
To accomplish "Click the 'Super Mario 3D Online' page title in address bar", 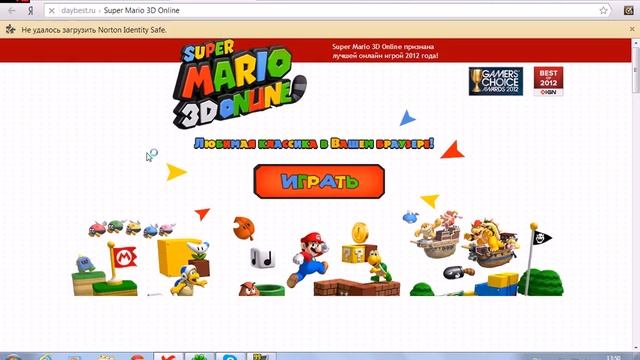I will coord(141,11).
